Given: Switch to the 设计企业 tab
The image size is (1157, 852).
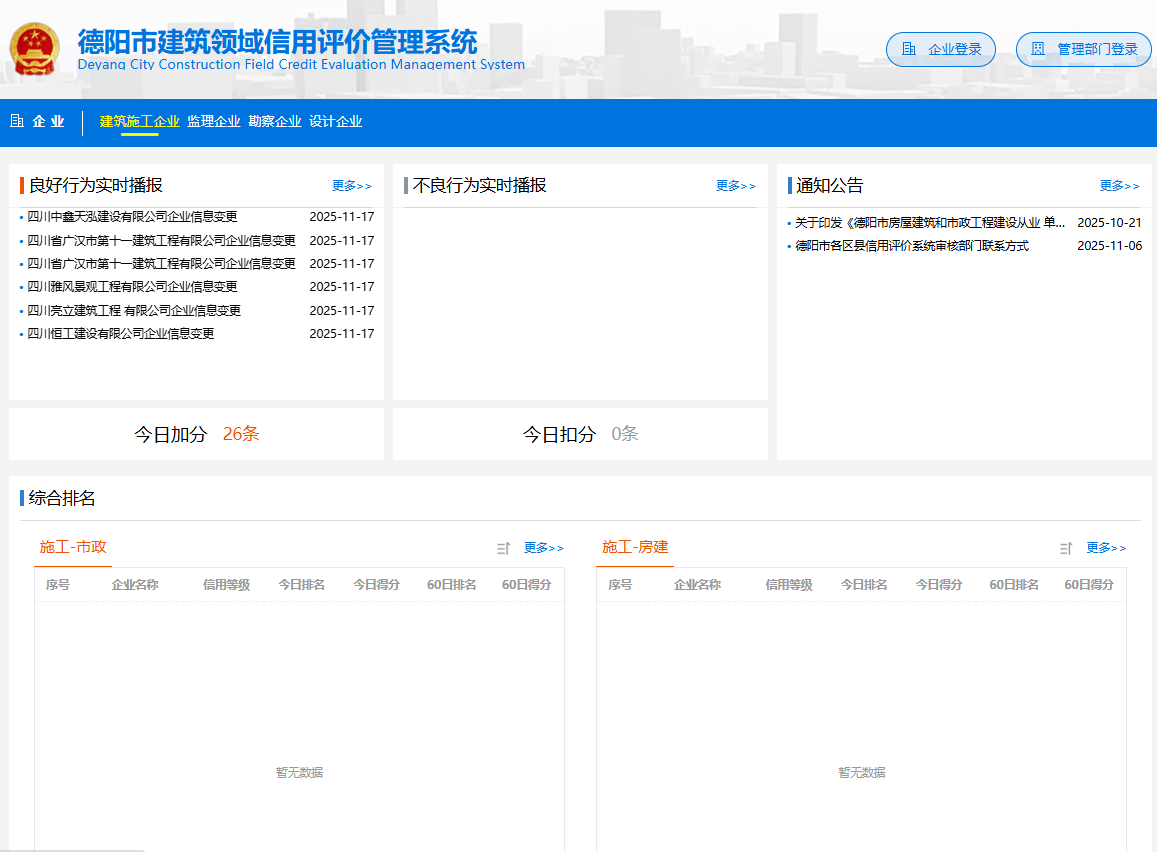Looking at the screenshot, I should click(335, 121).
